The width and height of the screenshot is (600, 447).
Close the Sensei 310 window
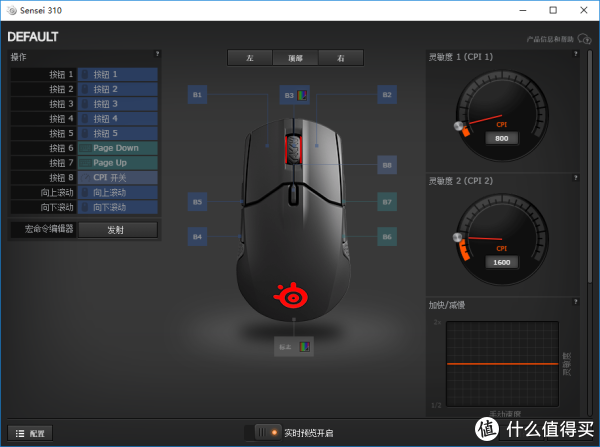(584, 10)
